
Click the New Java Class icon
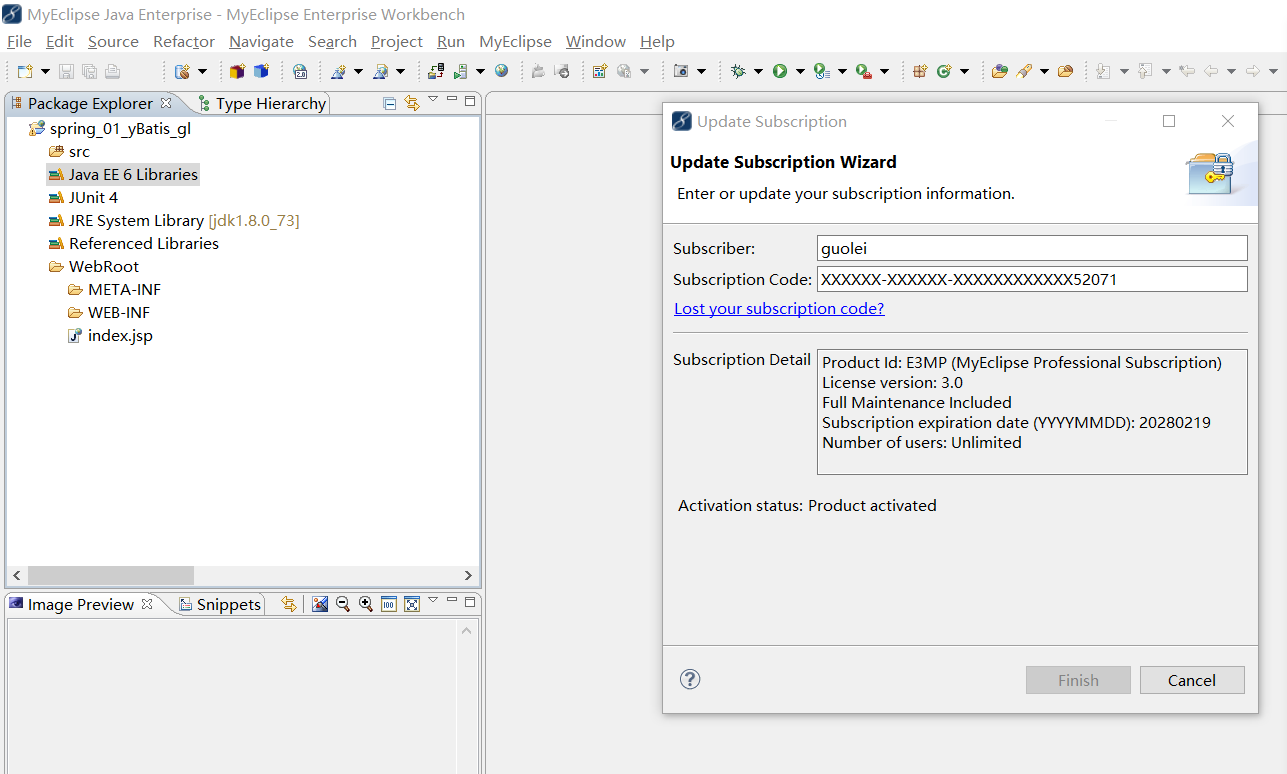(943, 71)
